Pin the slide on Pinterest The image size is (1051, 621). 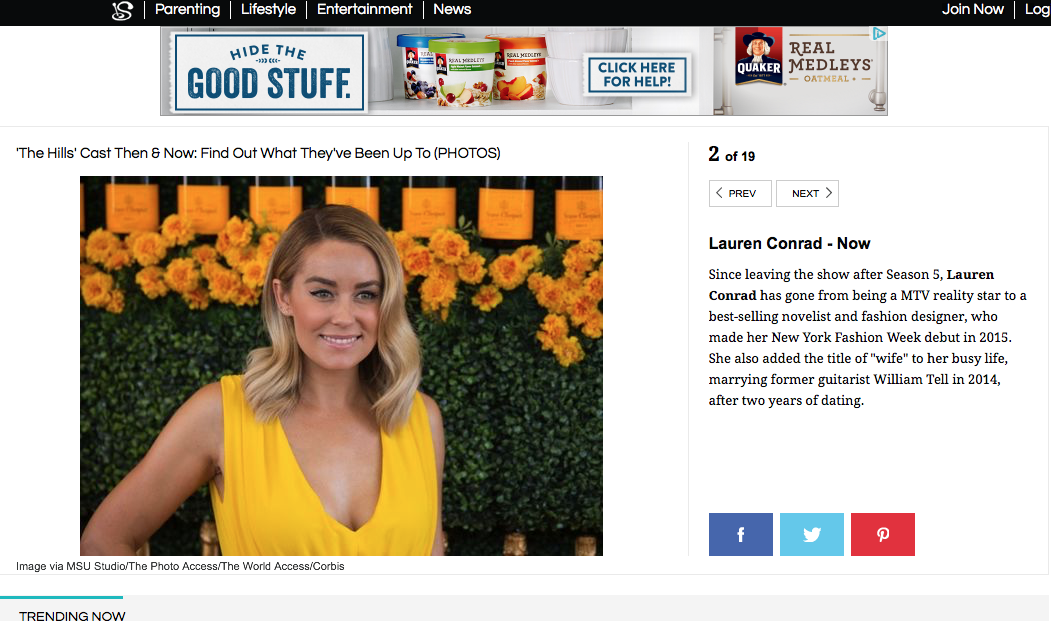pos(883,534)
